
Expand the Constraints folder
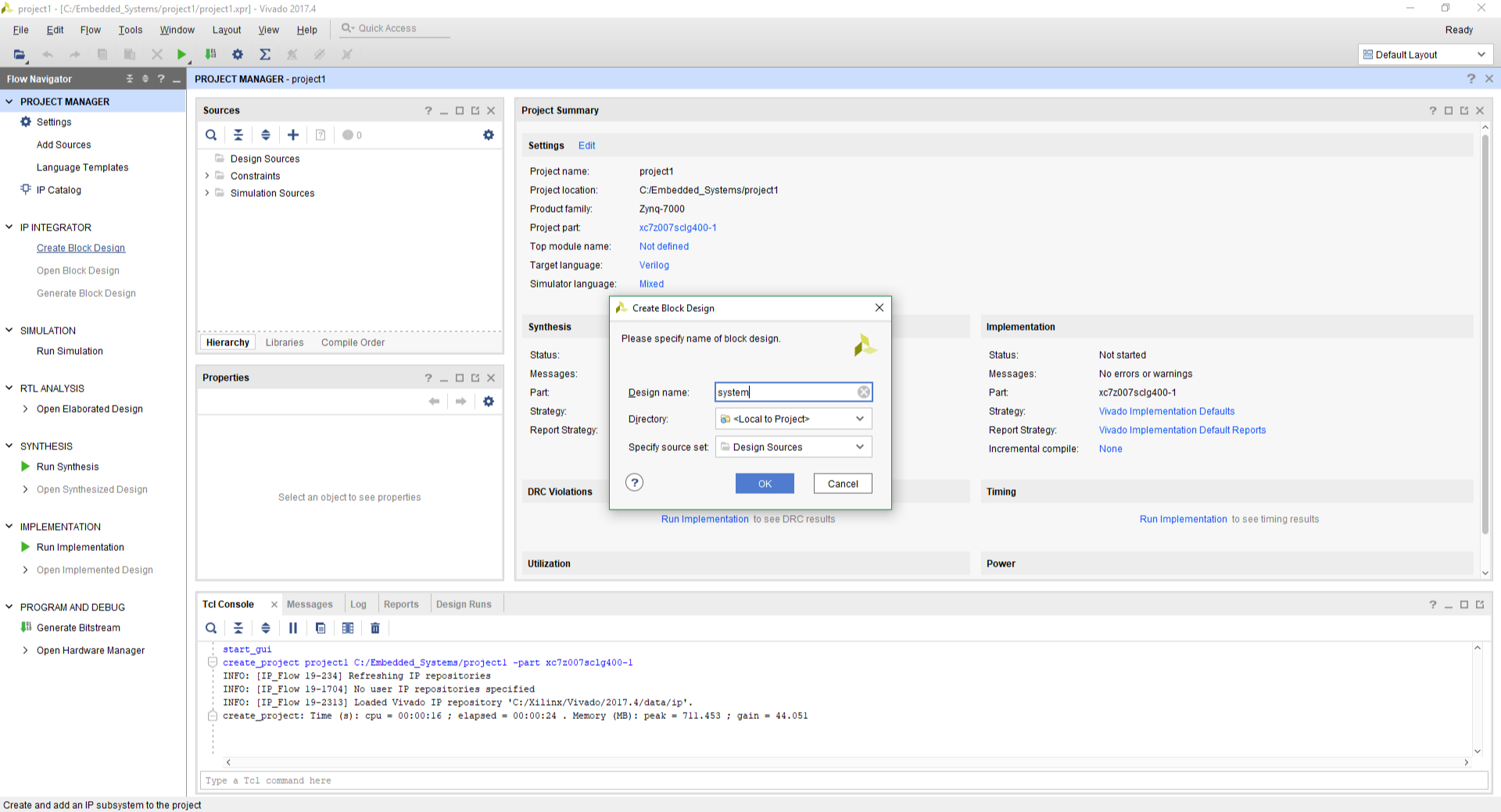click(x=207, y=176)
